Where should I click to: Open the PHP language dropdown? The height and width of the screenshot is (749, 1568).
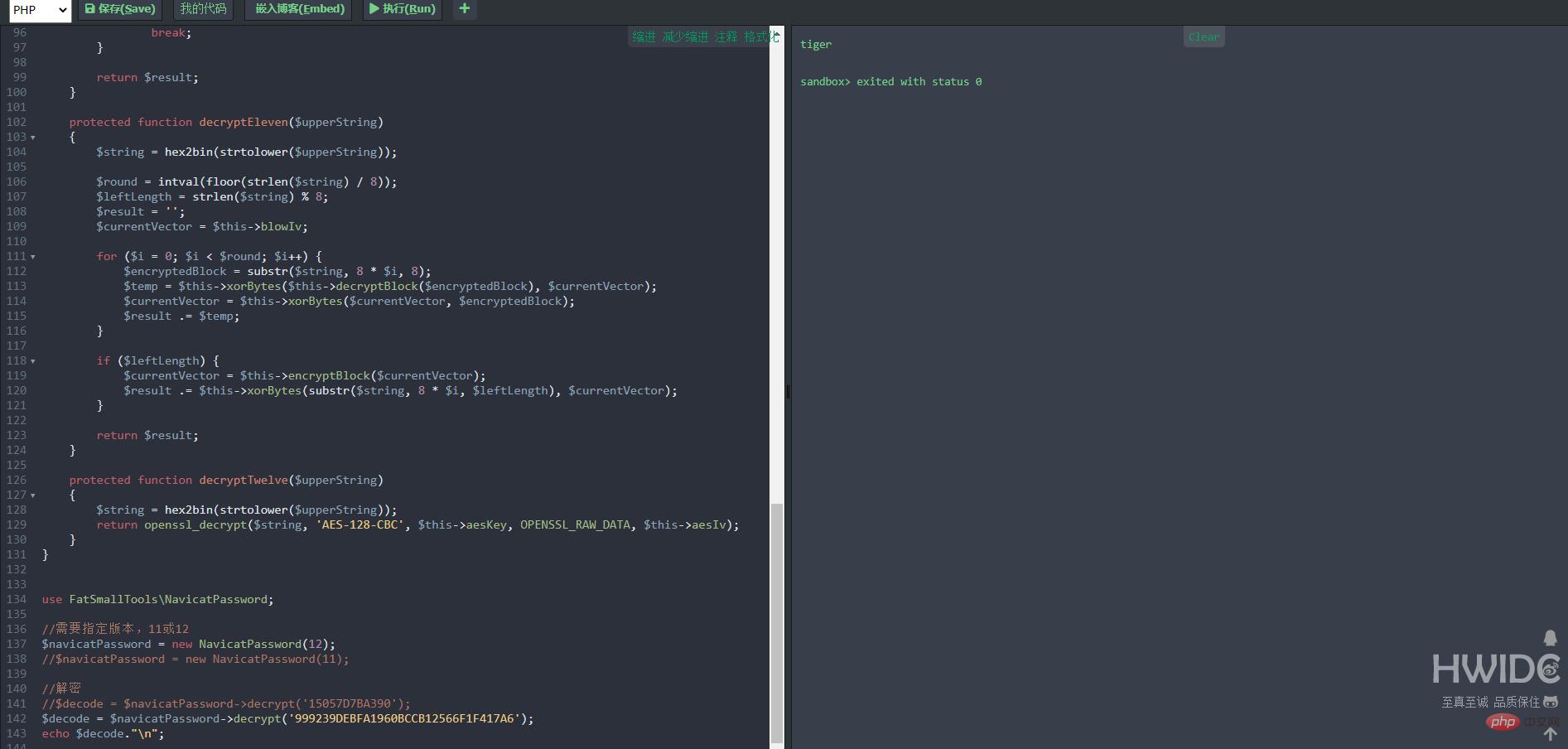(x=39, y=10)
